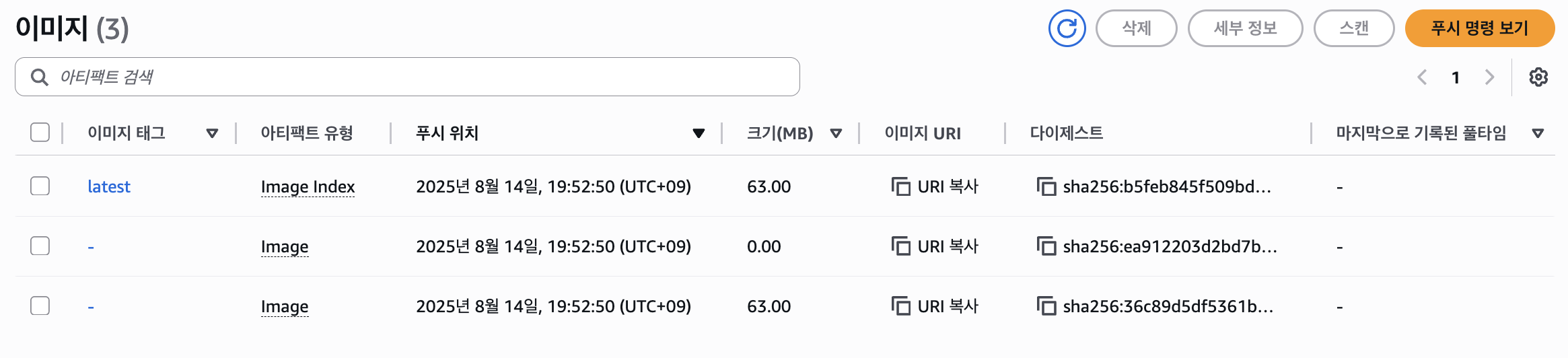The width and height of the screenshot is (1568, 358).
Task: Copy URI icon in the 0.00 MB row
Action: (900, 246)
